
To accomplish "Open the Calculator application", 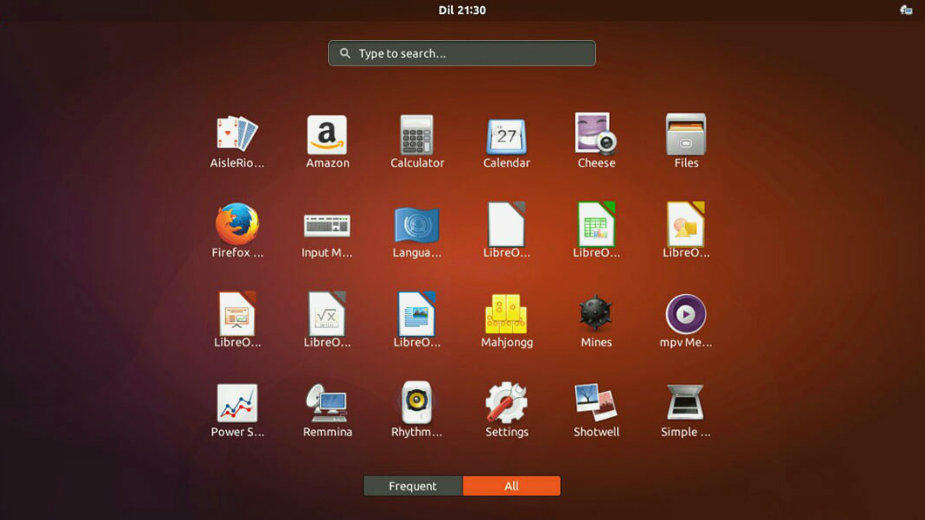I will [x=416, y=135].
